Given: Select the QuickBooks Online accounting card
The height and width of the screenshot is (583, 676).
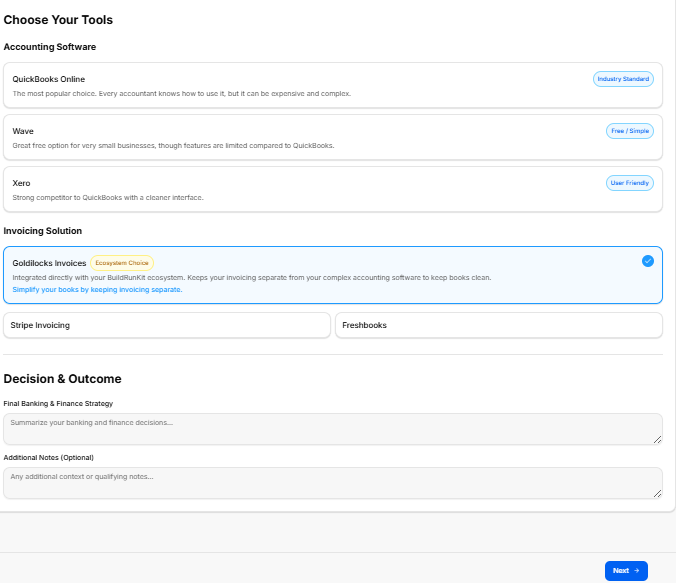Looking at the screenshot, I should (x=333, y=85).
